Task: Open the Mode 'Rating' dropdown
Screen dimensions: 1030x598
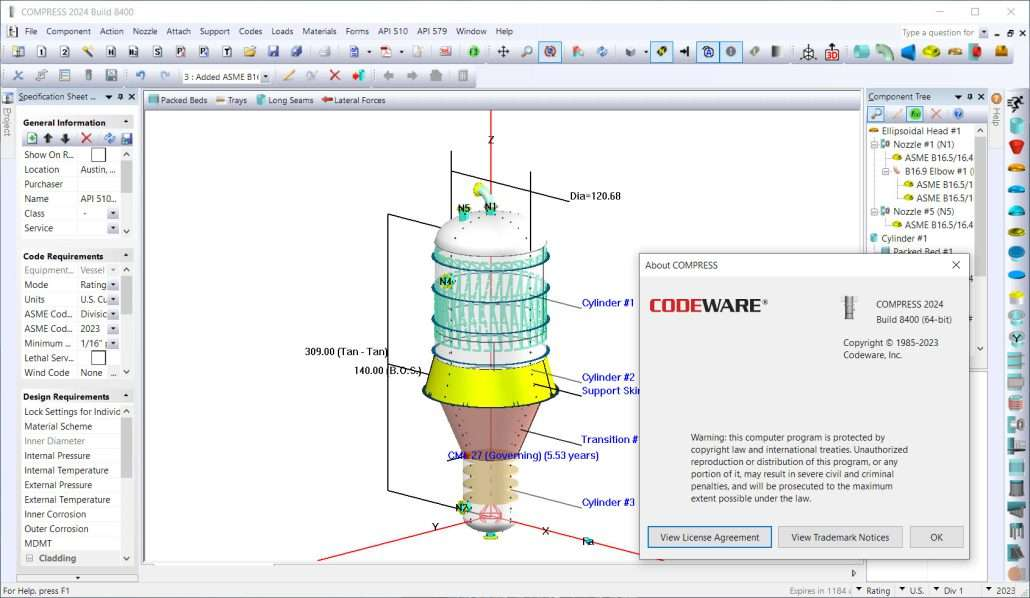Action: (114, 285)
